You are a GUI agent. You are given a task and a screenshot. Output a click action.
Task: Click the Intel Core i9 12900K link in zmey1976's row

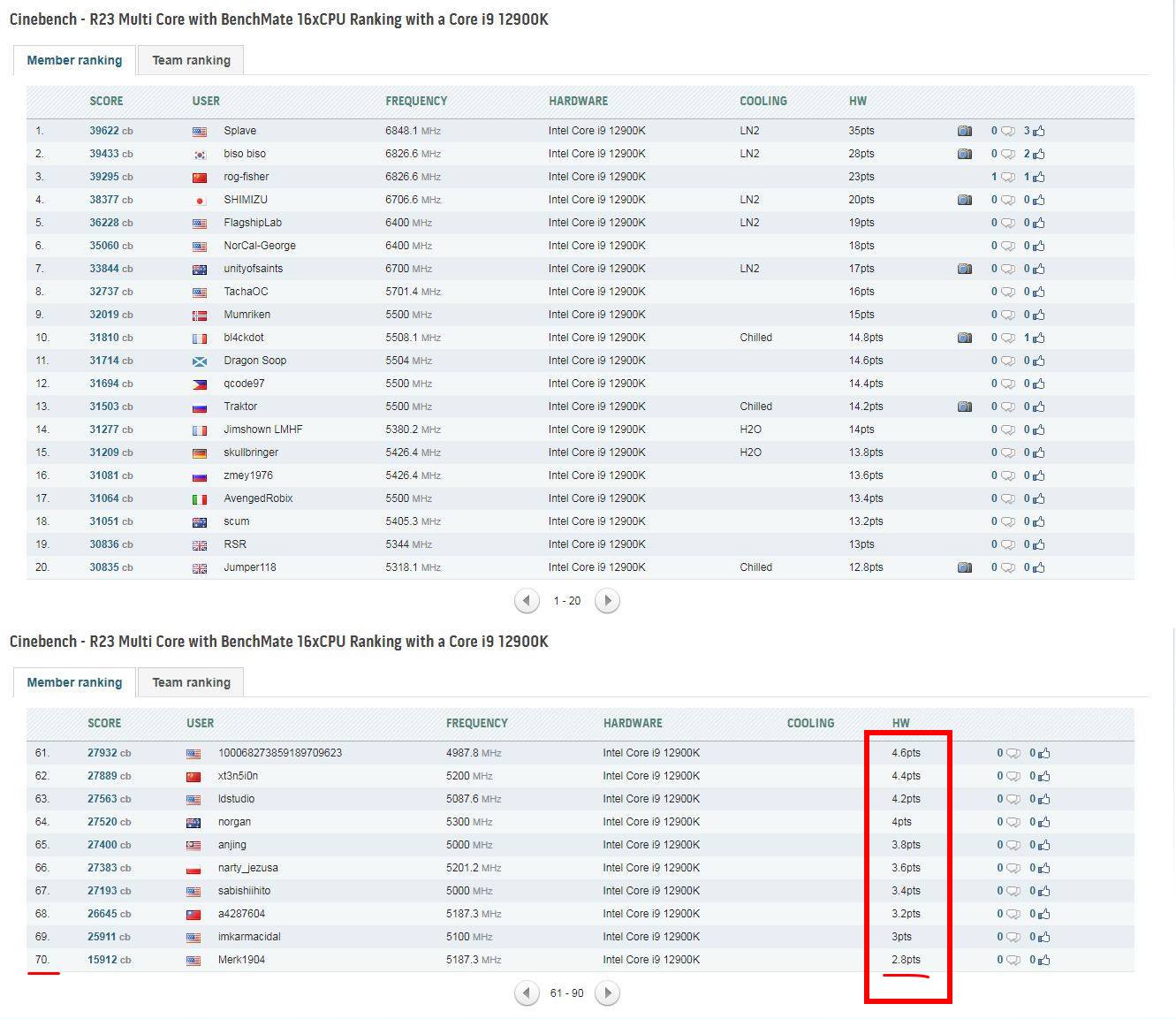pyautogui.click(x=596, y=475)
